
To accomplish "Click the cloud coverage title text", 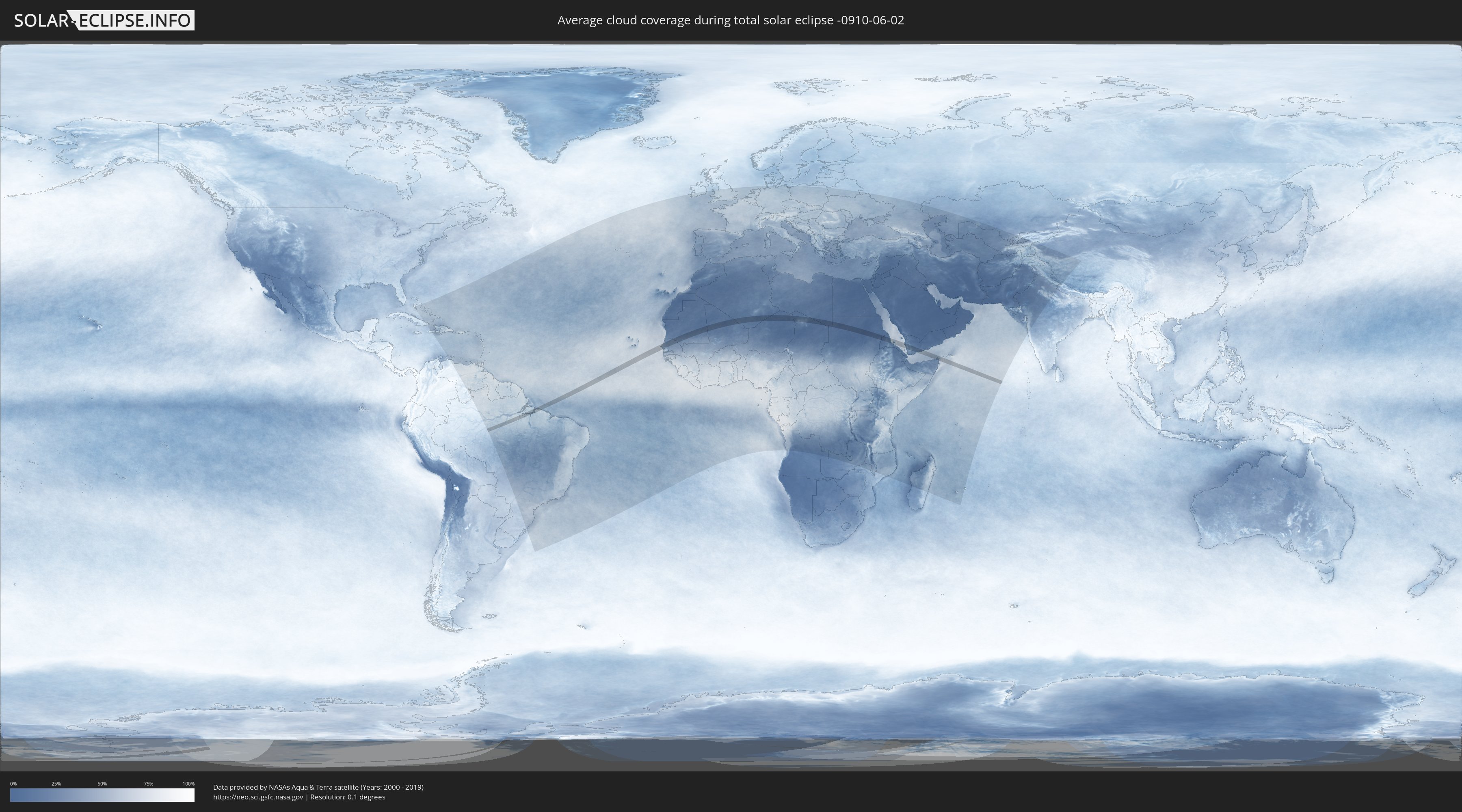I will tap(731, 20).
